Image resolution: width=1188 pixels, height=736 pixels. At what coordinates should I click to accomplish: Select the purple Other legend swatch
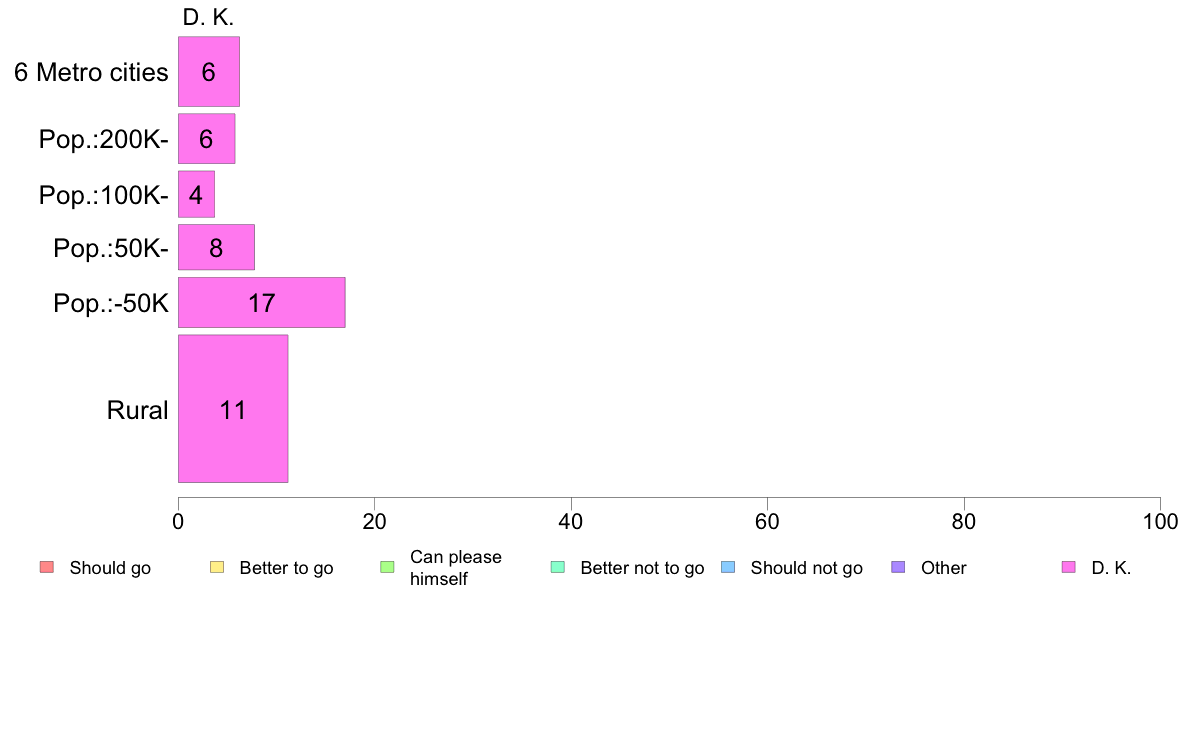[897, 568]
